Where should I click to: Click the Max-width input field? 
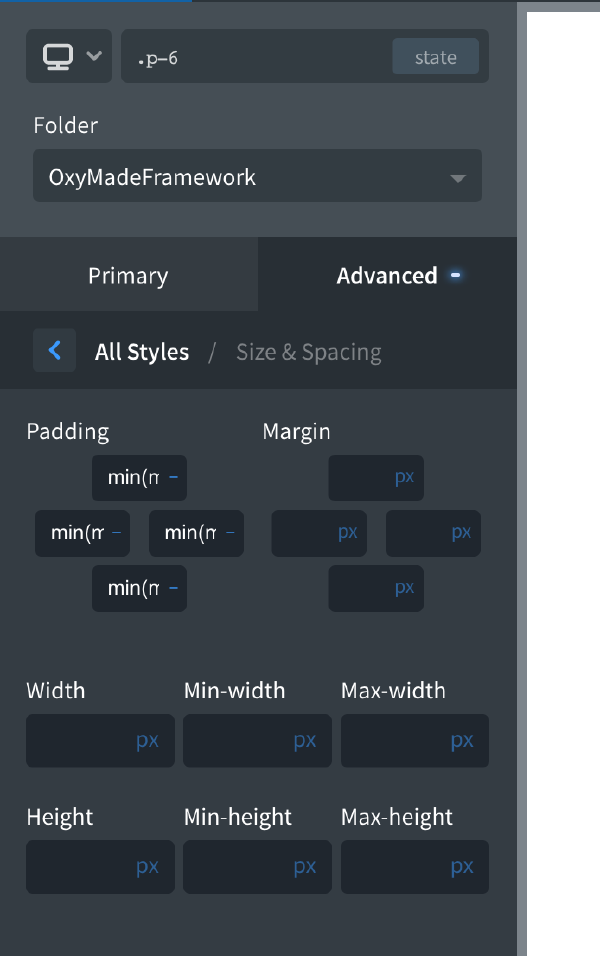tap(414, 740)
